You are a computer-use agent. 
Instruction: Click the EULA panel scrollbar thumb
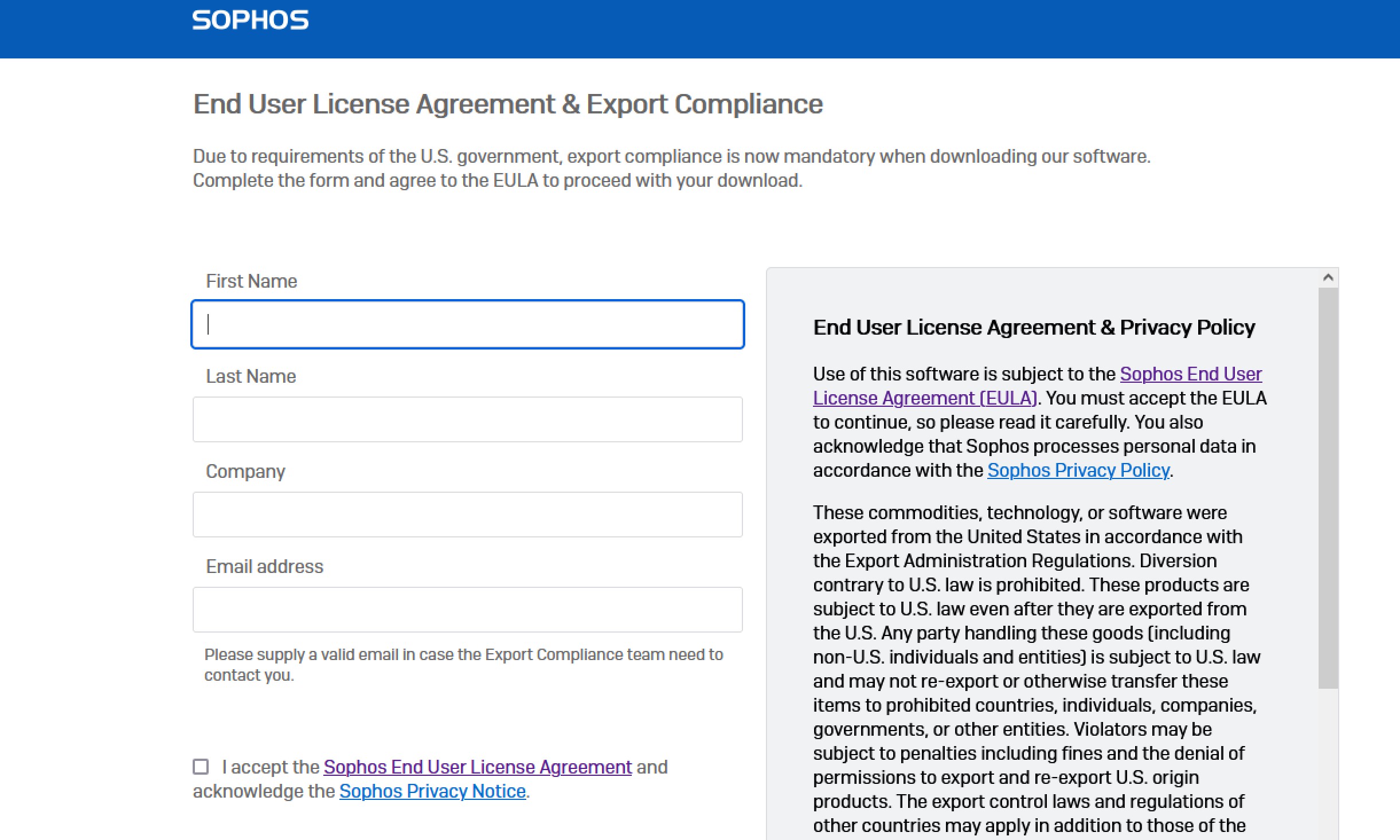(1328, 488)
